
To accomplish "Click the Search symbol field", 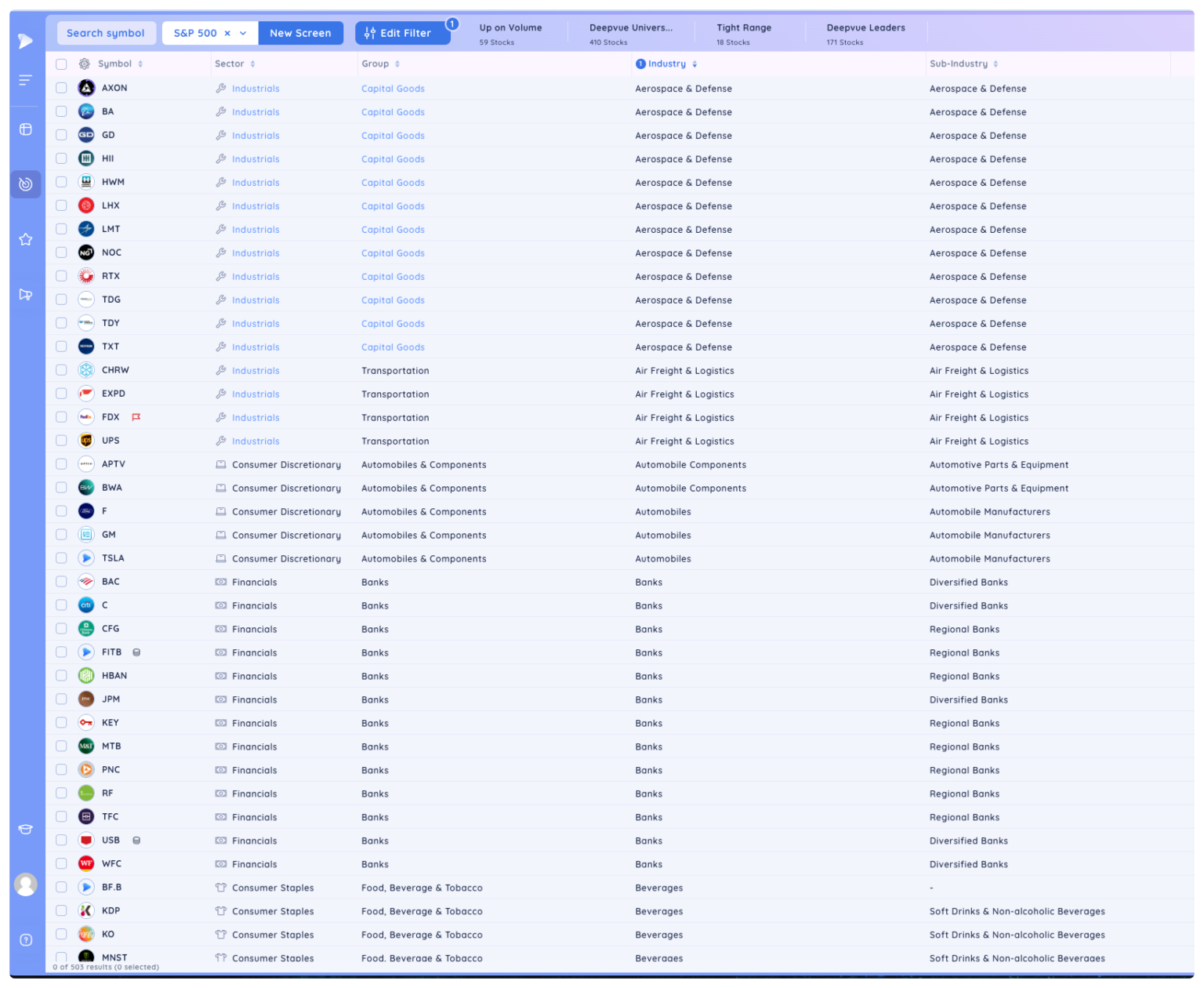I will click(106, 33).
